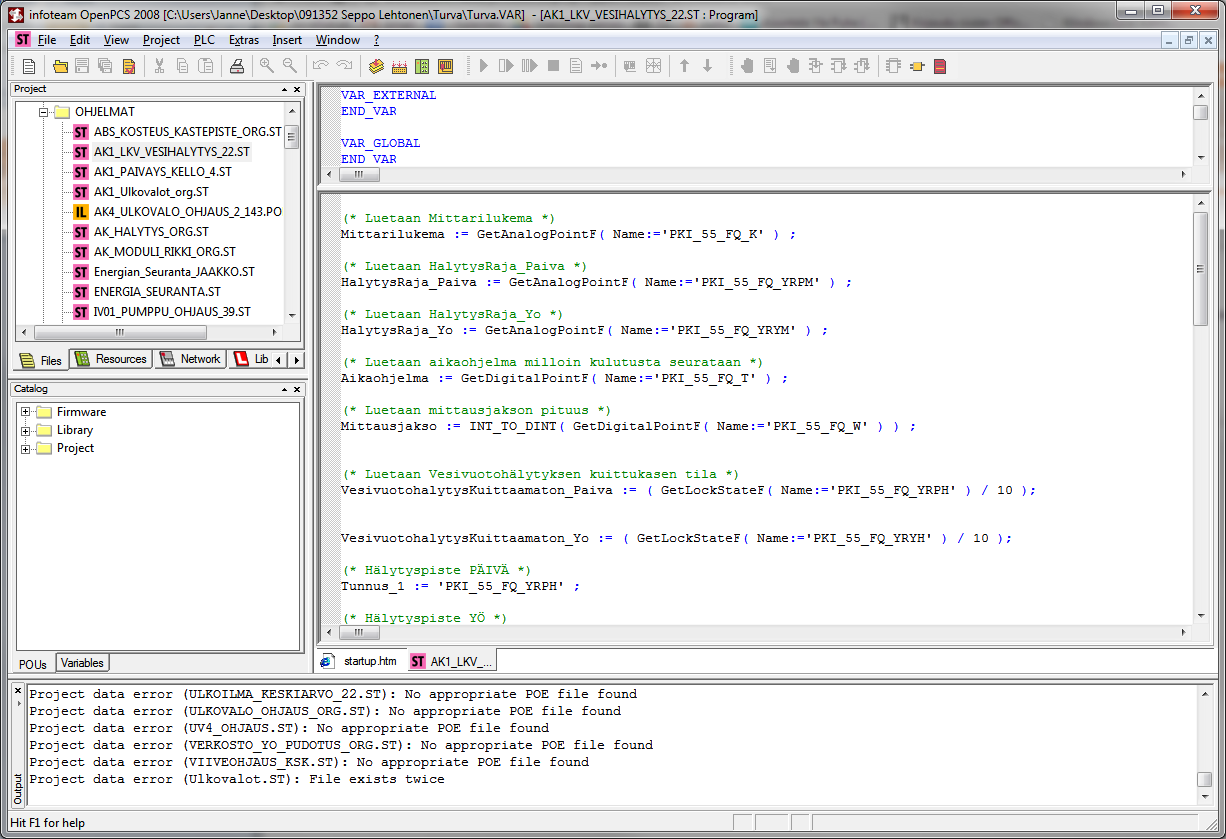Viewport: 1226px width, 839px height.
Task: Click the cold start play icon
Action: pos(483,66)
